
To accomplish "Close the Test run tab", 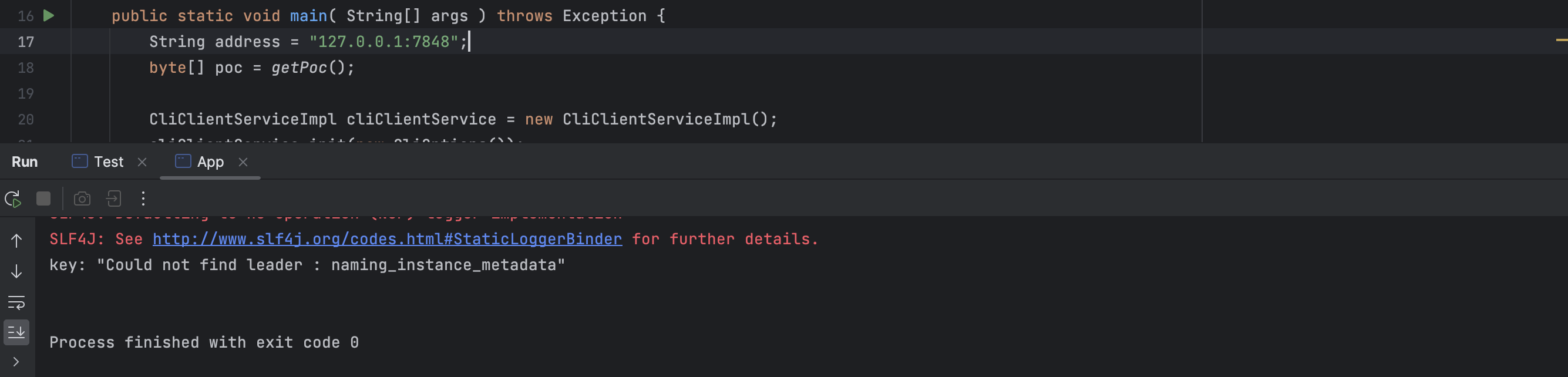I will click(x=142, y=162).
